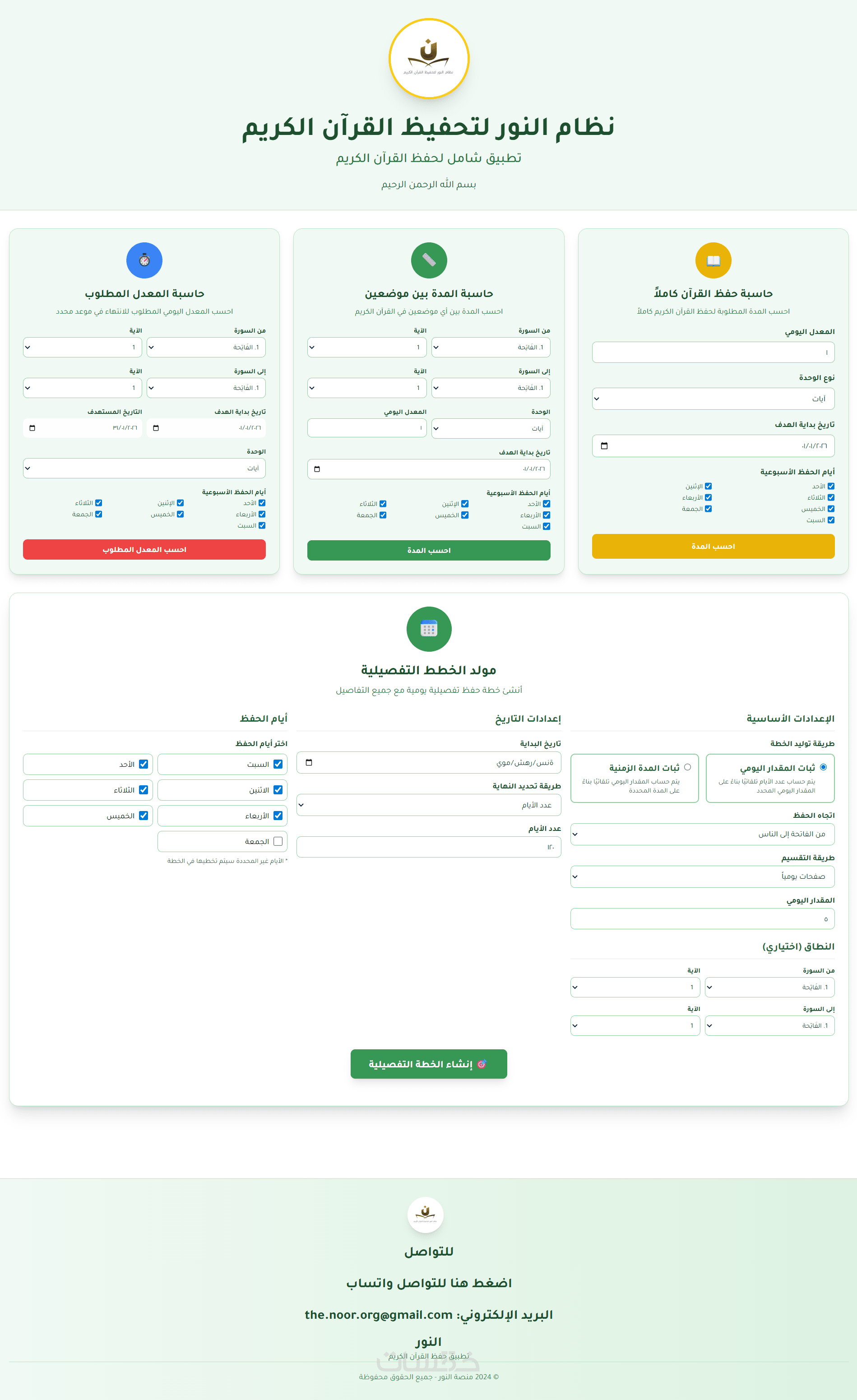857x1400 pixels.
Task: Click the green ruler icon above حاسبة المدة بين موضعين
Action: (429, 260)
